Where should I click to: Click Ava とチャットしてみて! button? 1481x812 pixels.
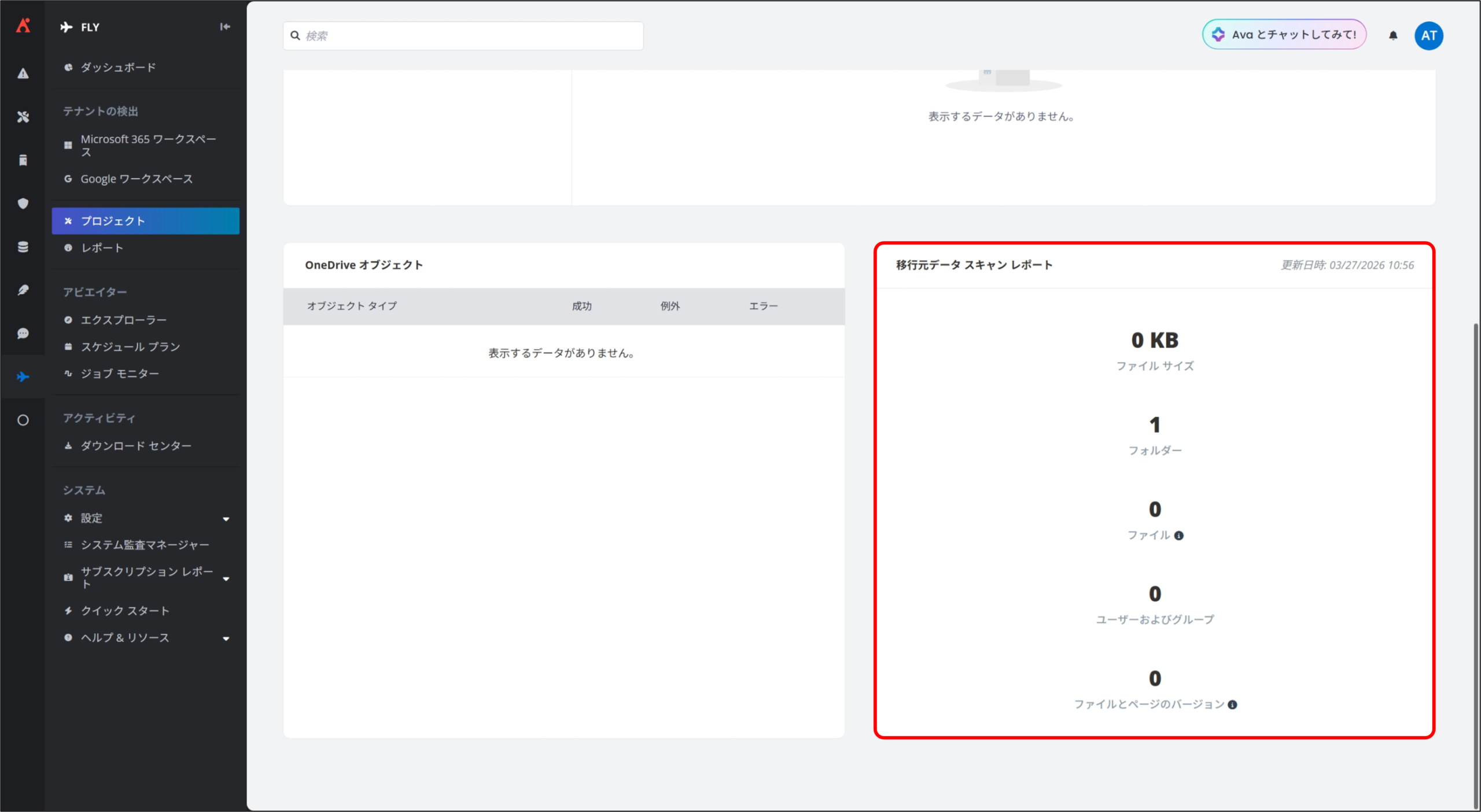point(1284,35)
